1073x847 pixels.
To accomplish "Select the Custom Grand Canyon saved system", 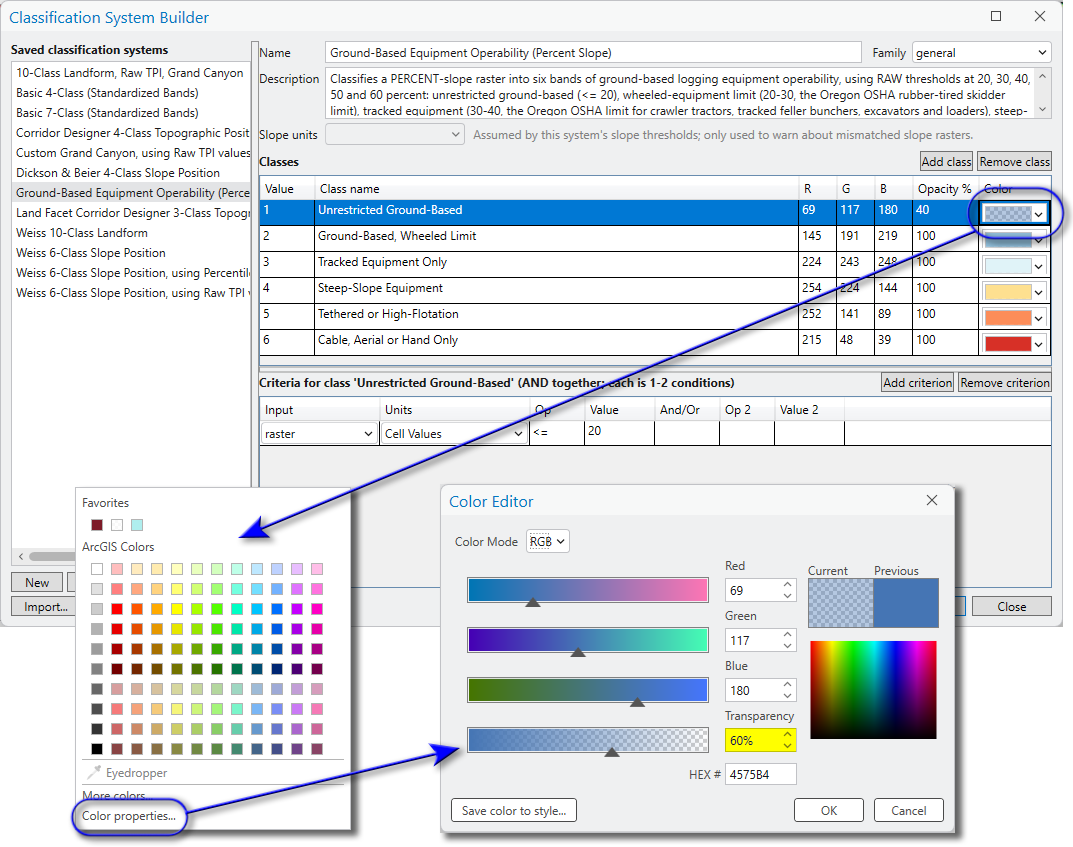I will coord(131,153).
